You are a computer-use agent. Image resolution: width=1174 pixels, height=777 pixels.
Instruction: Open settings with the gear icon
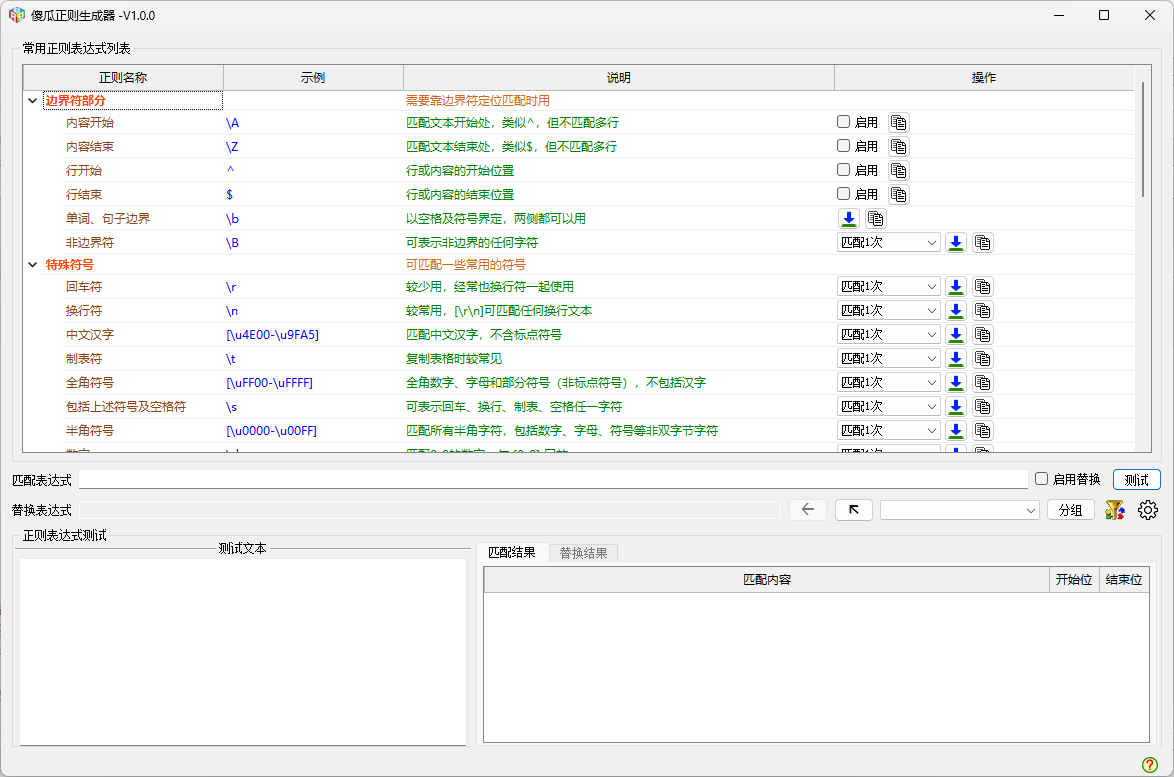click(x=1148, y=510)
